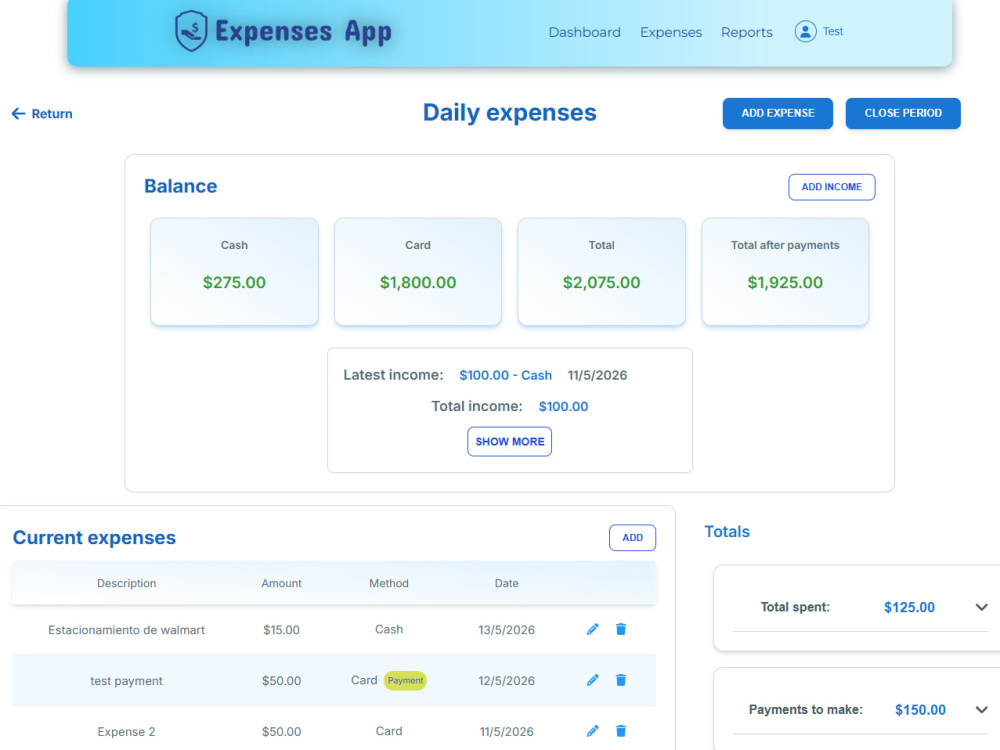Click the $15.00 amount cell
Viewport: 1000px width, 750px height.
281,630
